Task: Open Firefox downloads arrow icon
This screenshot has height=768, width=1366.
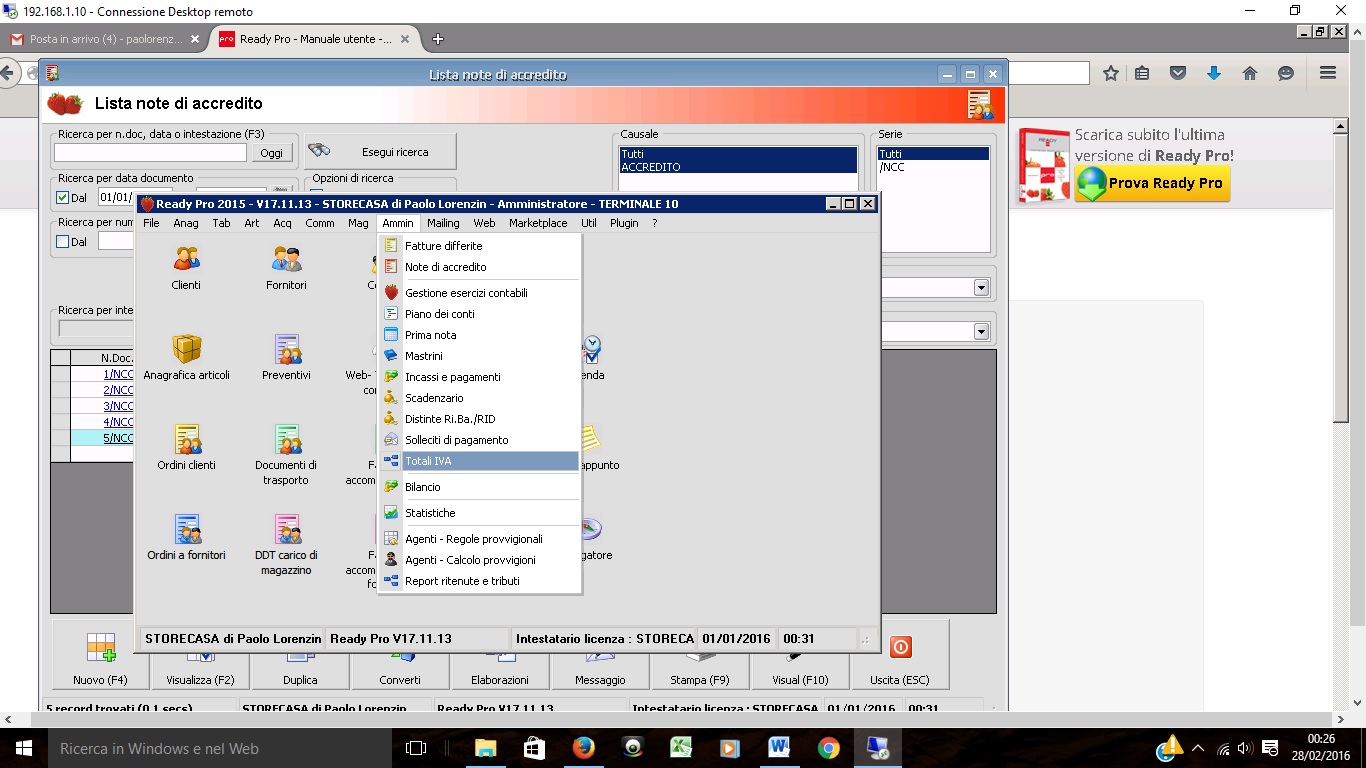Action: (1214, 73)
